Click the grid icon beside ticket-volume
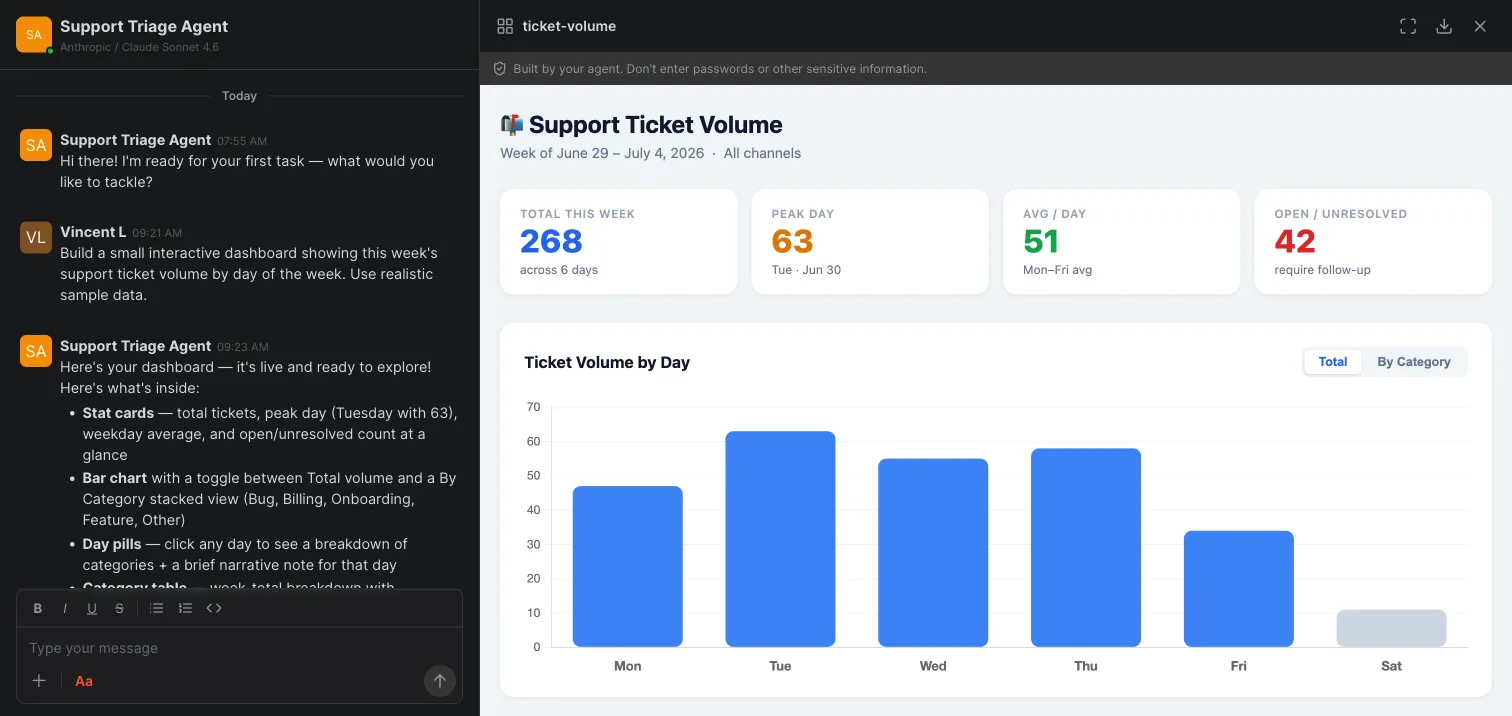The width and height of the screenshot is (1512, 716). [x=505, y=26]
